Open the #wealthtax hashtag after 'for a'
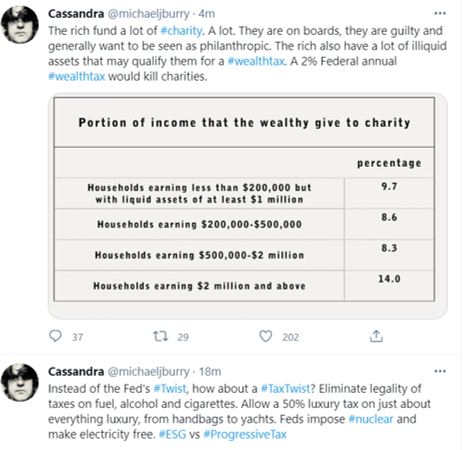This screenshot has width=466, height=450. pyautogui.click(x=256, y=61)
